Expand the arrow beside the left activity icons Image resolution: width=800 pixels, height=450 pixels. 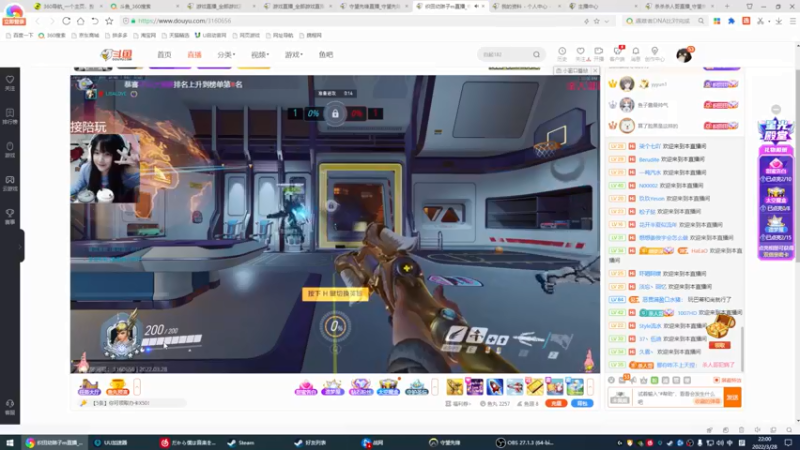click(137, 387)
